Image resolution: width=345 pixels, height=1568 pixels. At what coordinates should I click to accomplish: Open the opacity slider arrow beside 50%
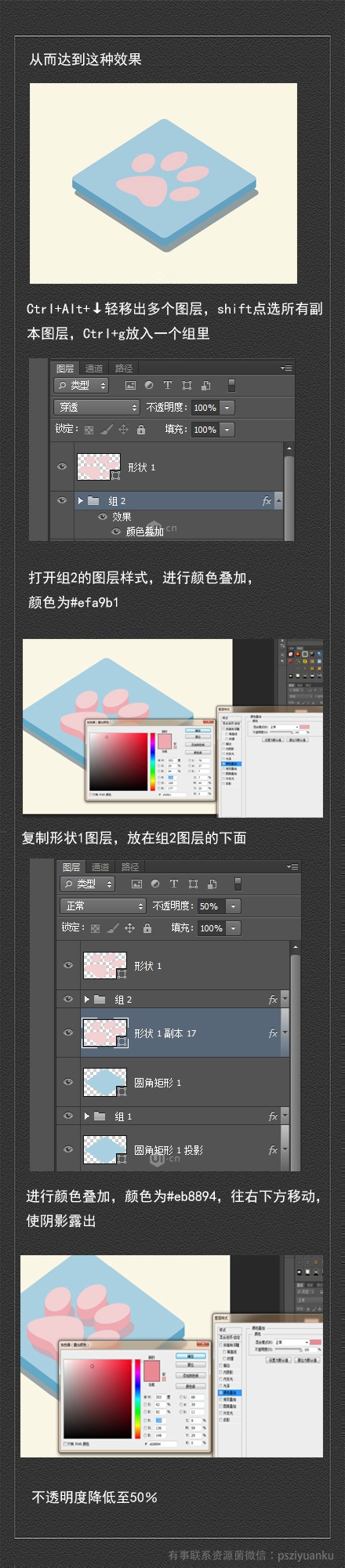[x=233, y=906]
